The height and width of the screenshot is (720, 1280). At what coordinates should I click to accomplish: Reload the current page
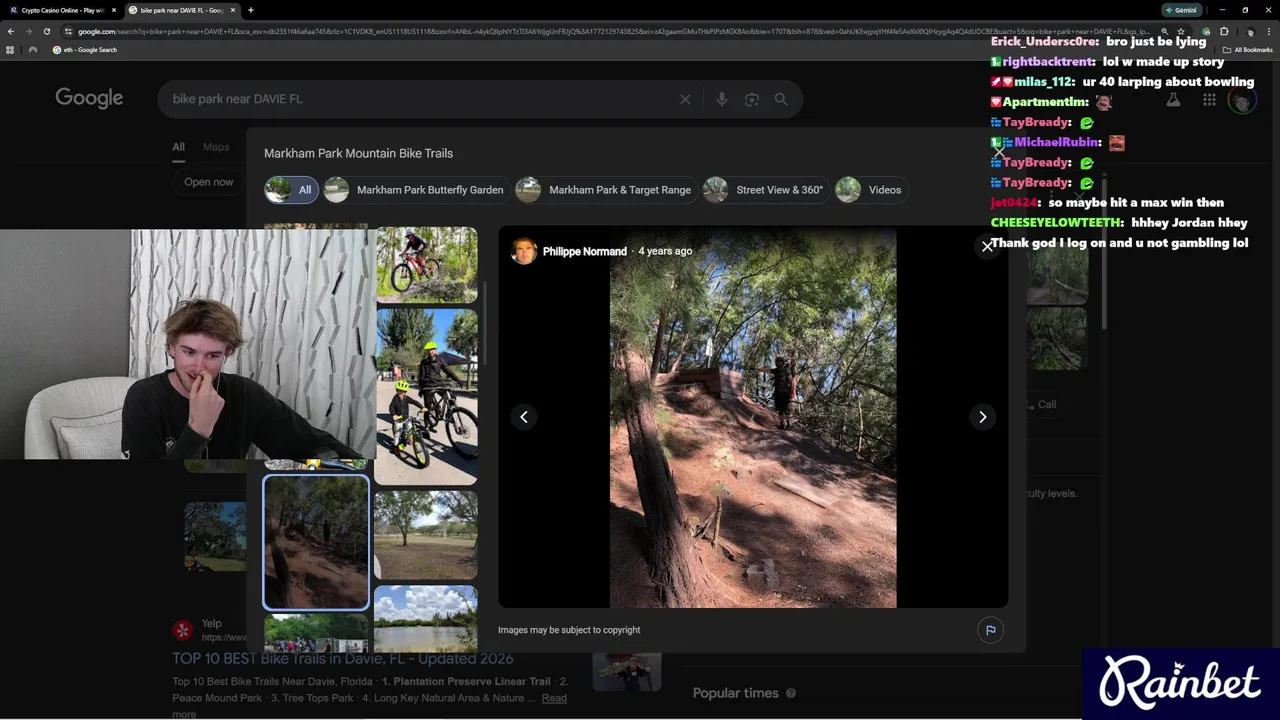coord(47,31)
